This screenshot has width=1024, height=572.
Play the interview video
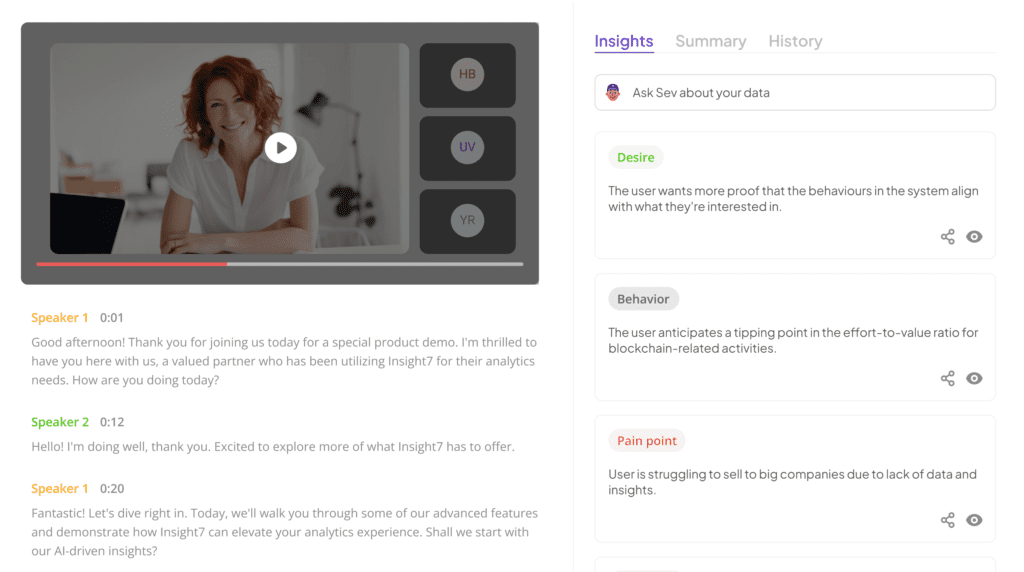coord(281,148)
